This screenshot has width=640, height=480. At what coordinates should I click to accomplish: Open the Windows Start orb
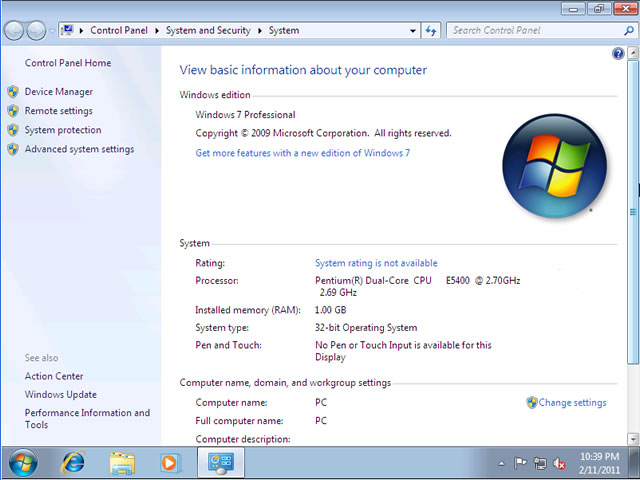click(x=23, y=462)
